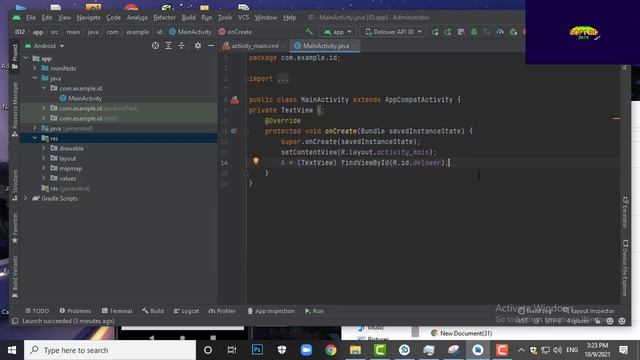640x360 pixels.
Task: Open the Logcat tool window
Action: coord(186,311)
